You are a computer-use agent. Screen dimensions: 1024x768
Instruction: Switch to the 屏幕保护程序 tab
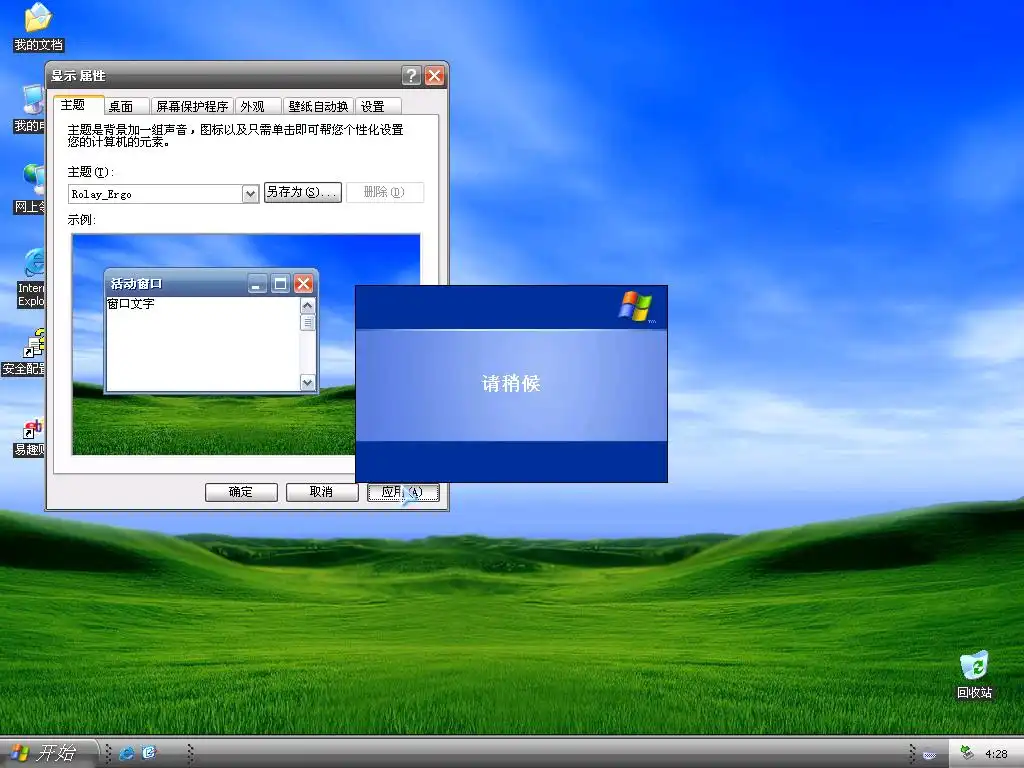coord(192,106)
